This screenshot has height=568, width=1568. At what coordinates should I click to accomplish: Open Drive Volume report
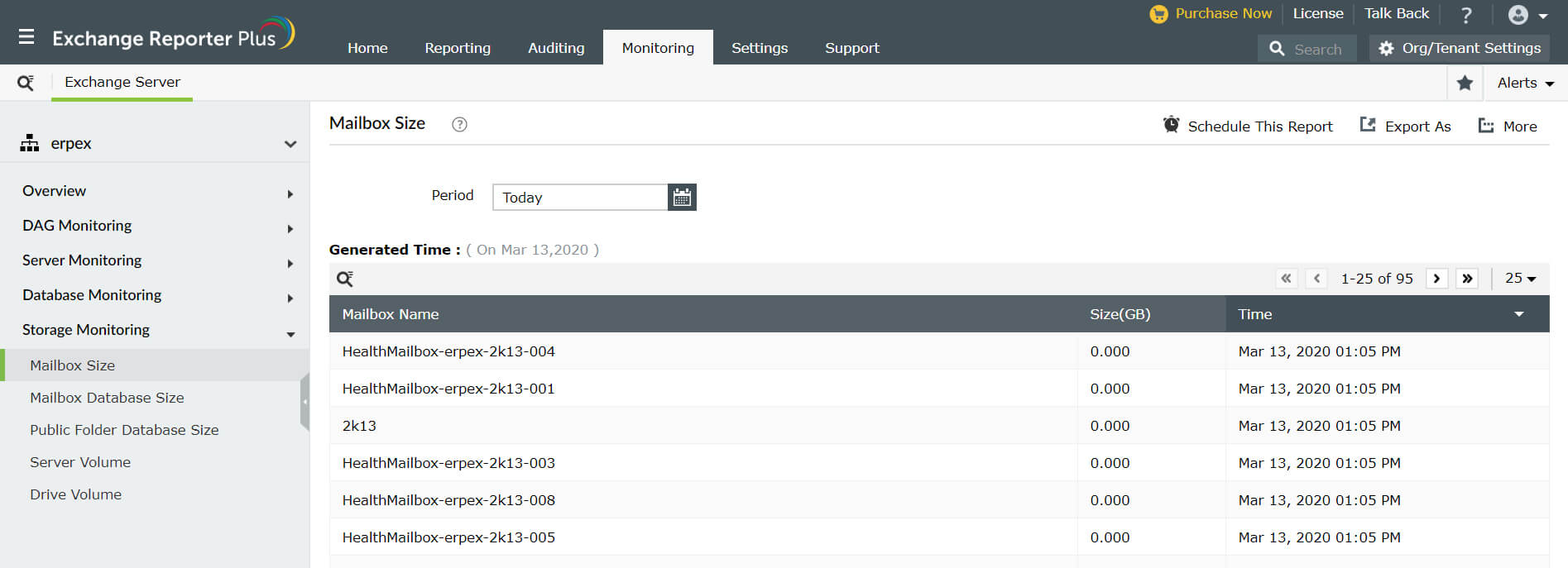75,494
